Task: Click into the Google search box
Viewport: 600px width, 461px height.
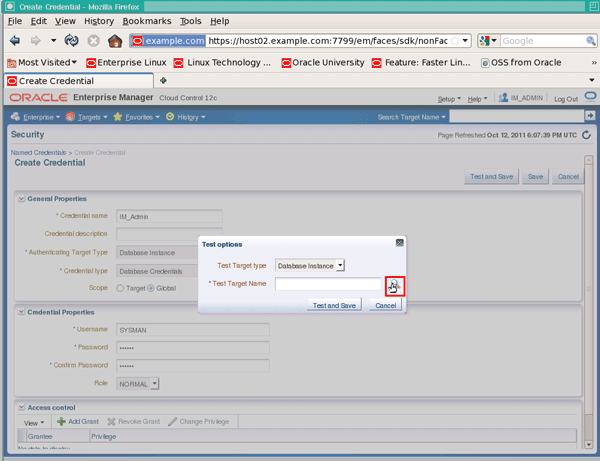Action: coord(543,41)
